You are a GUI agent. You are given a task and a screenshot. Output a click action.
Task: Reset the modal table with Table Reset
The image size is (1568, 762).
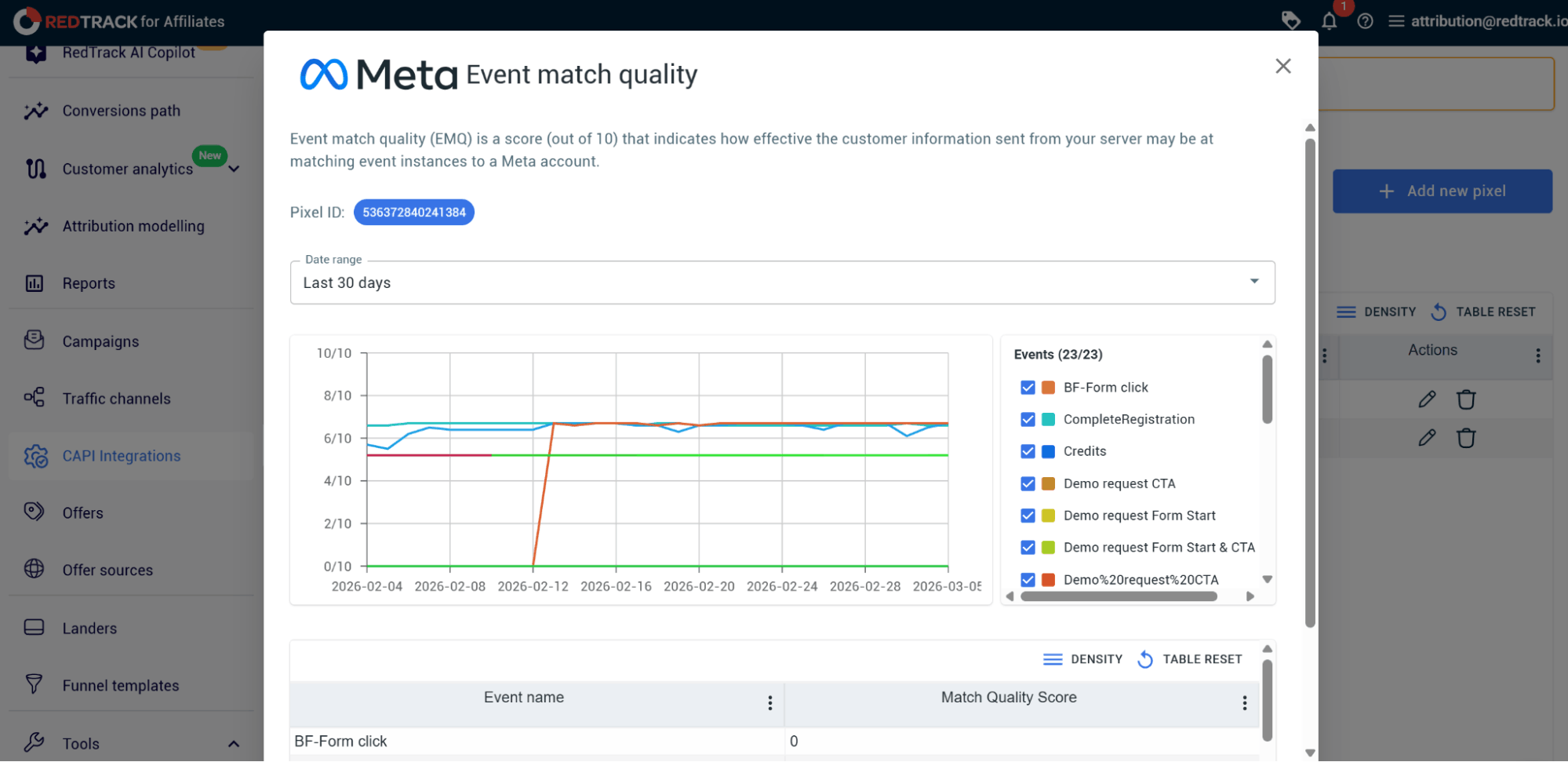coord(1190,659)
